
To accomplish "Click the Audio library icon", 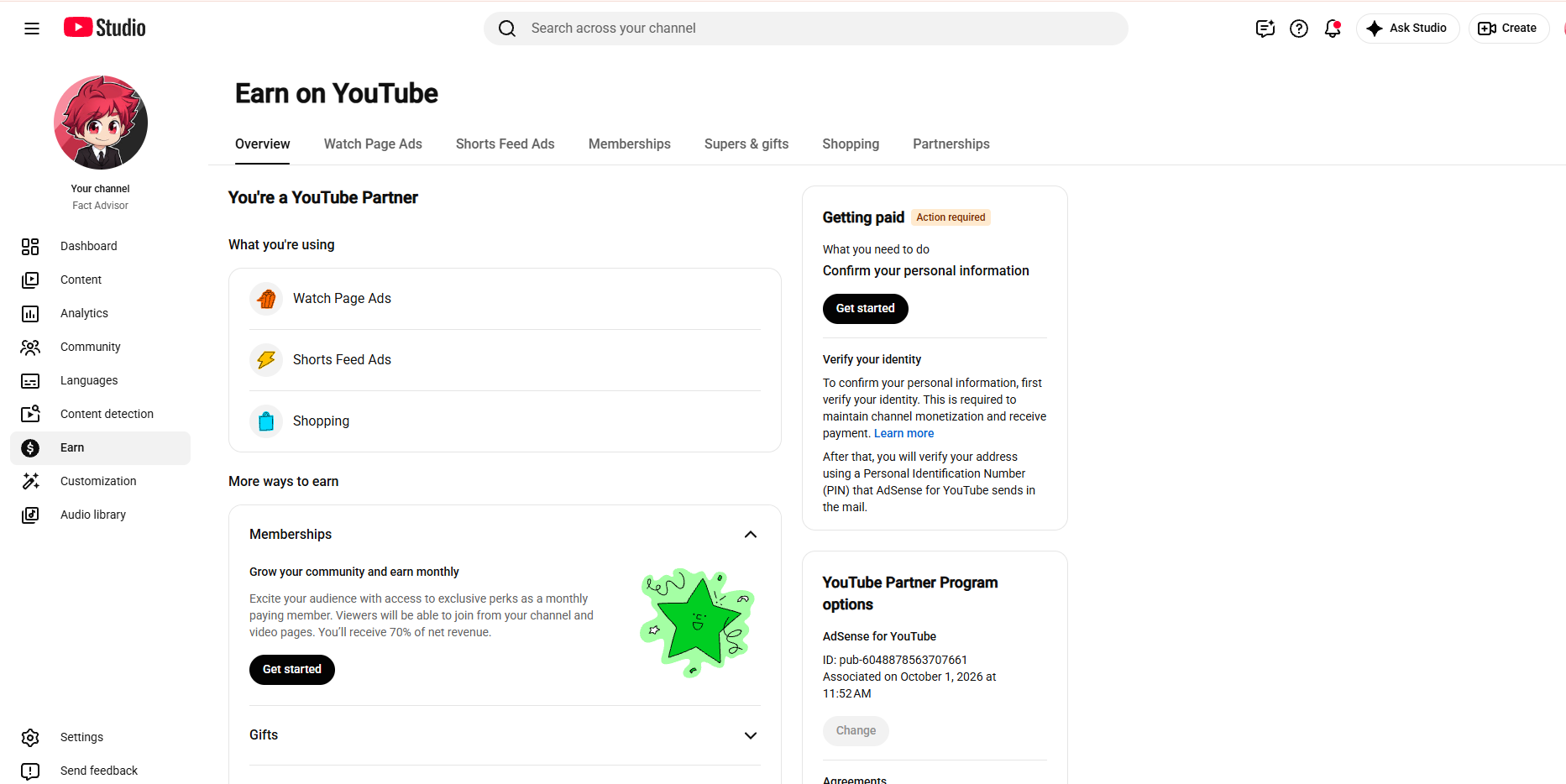I will click(x=30, y=515).
